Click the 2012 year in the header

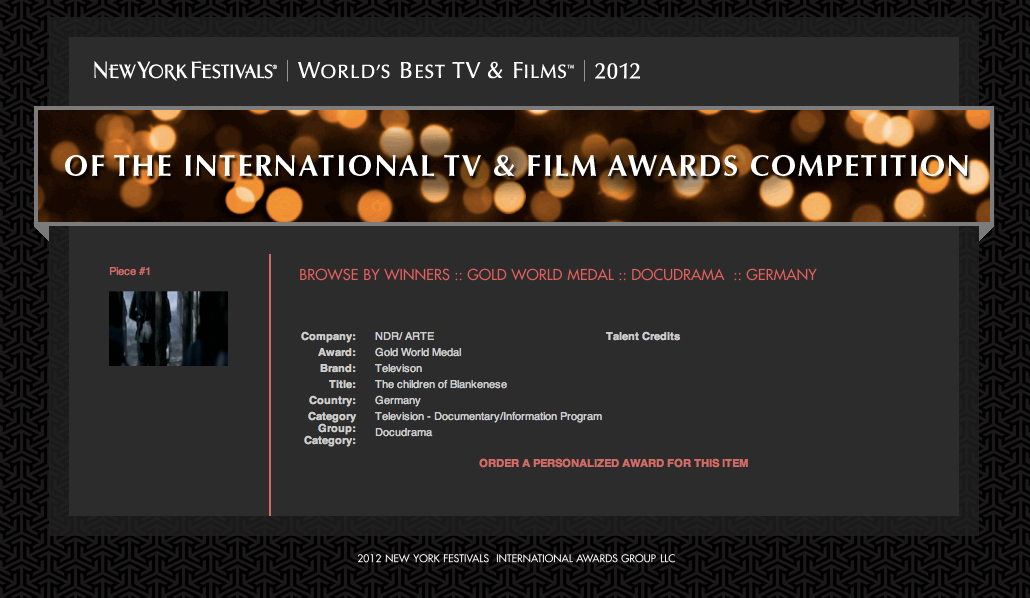(x=617, y=71)
